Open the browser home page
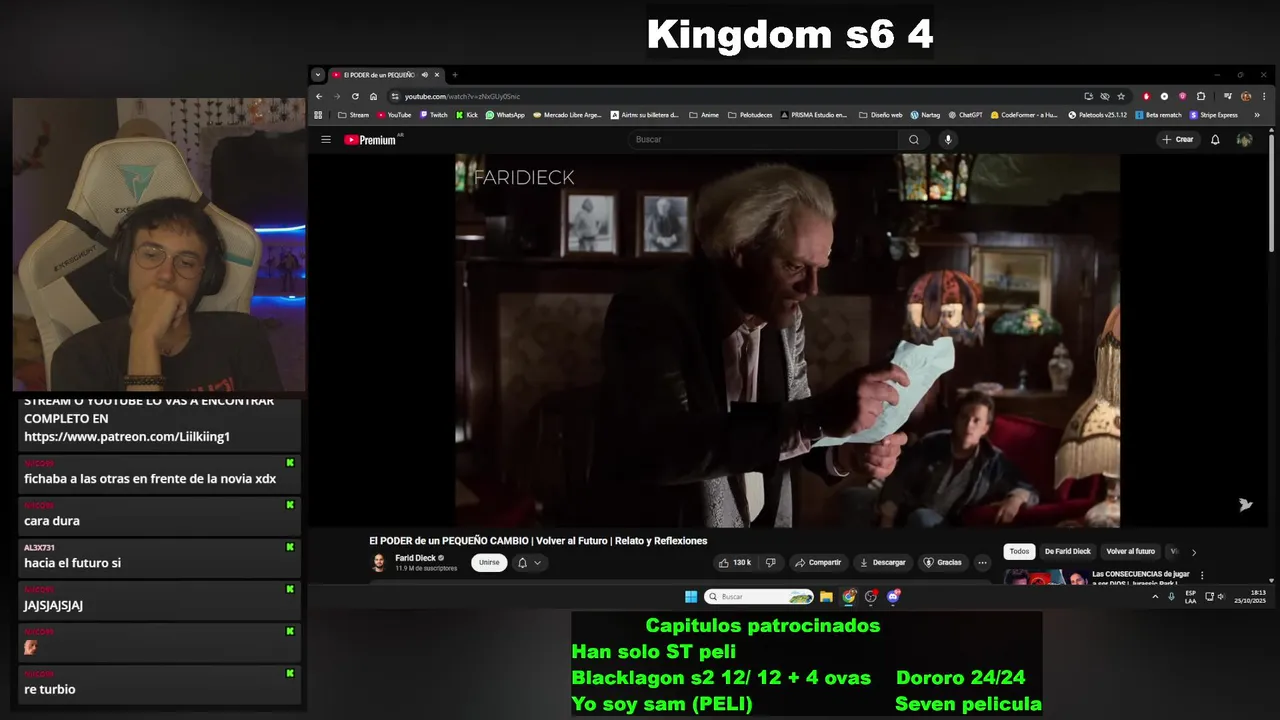 pyautogui.click(x=373, y=96)
